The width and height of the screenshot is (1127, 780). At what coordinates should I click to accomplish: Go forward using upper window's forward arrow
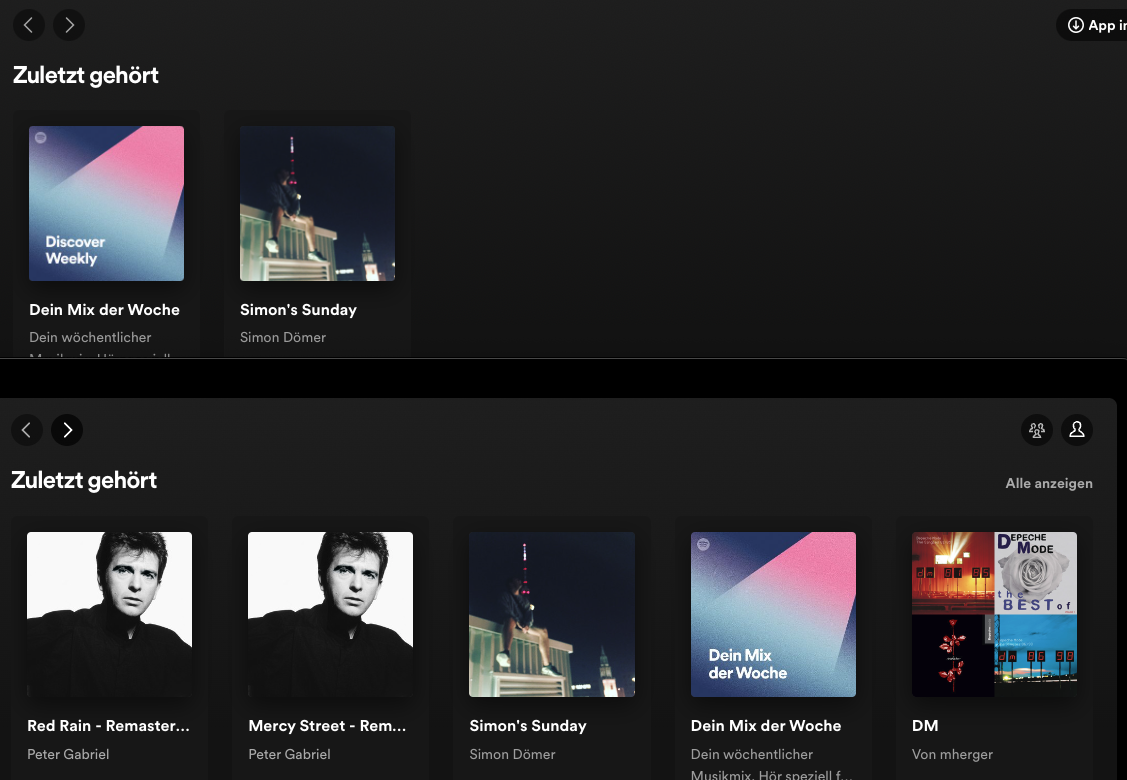69,25
